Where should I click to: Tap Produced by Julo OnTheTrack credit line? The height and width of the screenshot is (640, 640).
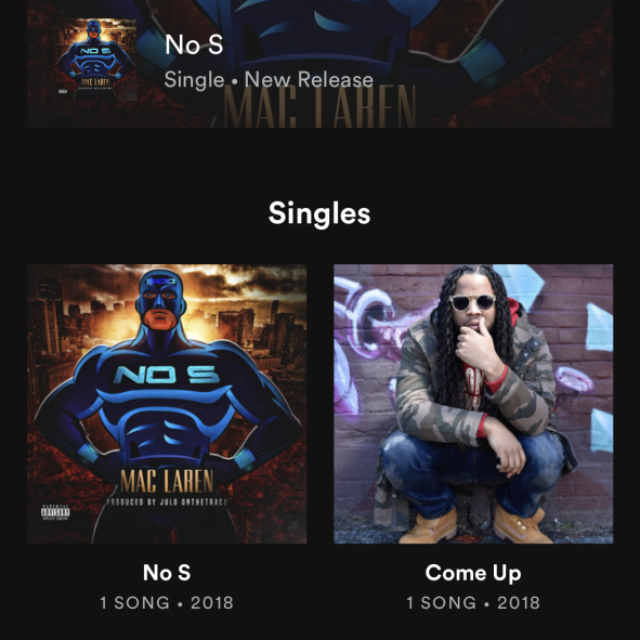click(167, 502)
